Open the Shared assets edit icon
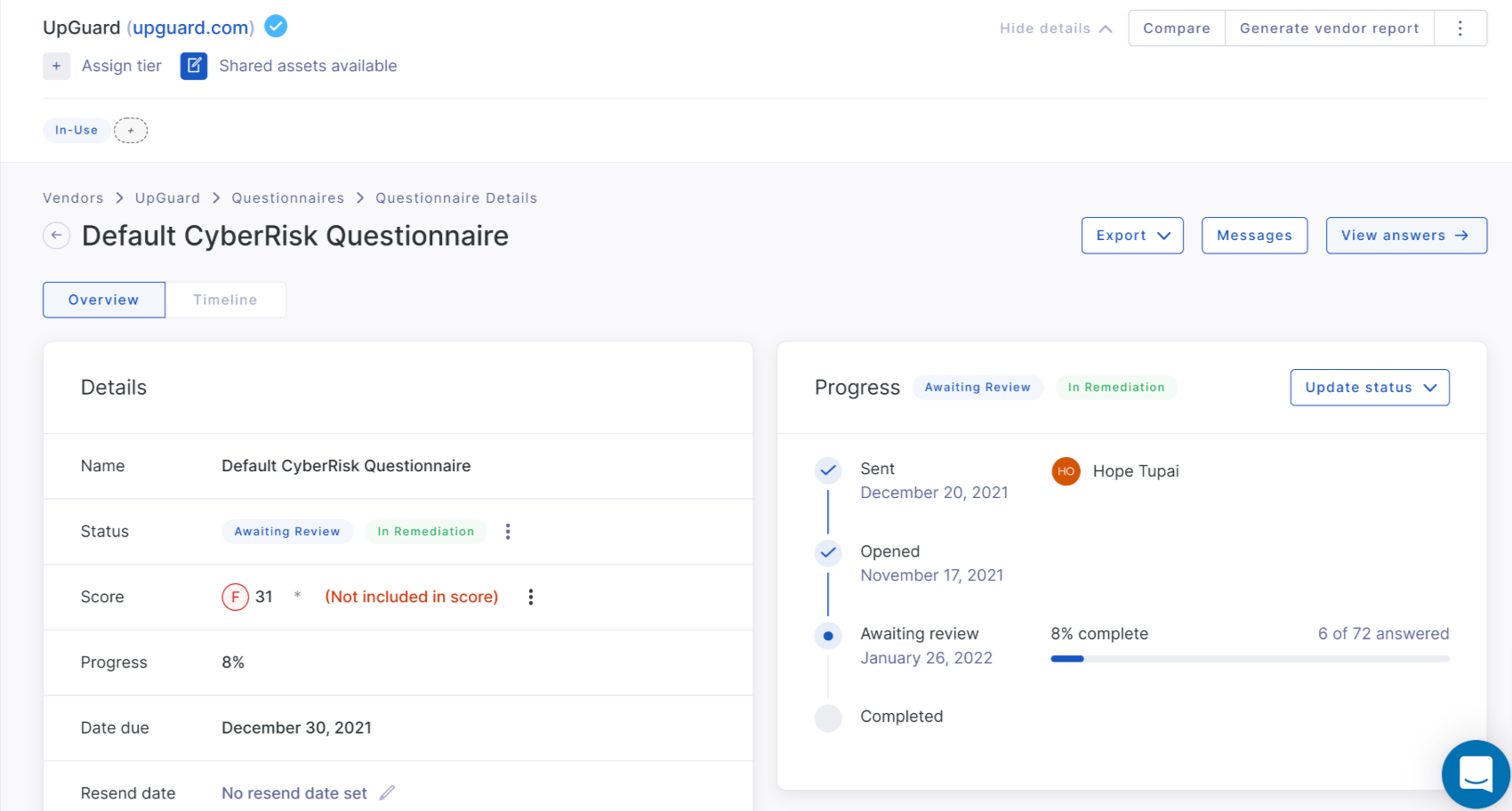Image resolution: width=1512 pixels, height=811 pixels. 194,66
